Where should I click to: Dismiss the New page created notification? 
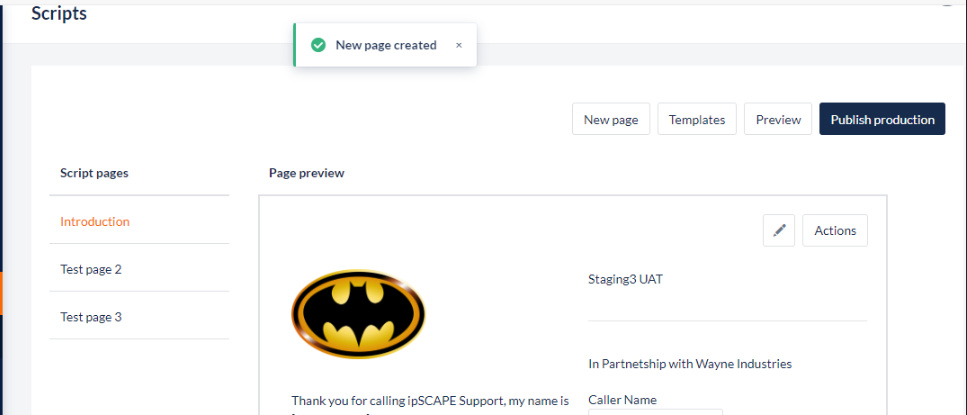[x=459, y=45]
